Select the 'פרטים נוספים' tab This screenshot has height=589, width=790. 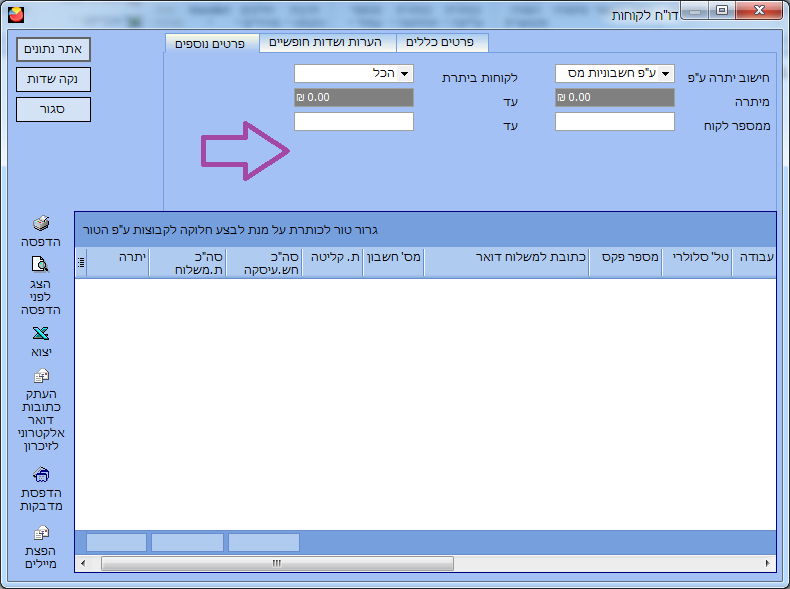(x=211, y=43)
